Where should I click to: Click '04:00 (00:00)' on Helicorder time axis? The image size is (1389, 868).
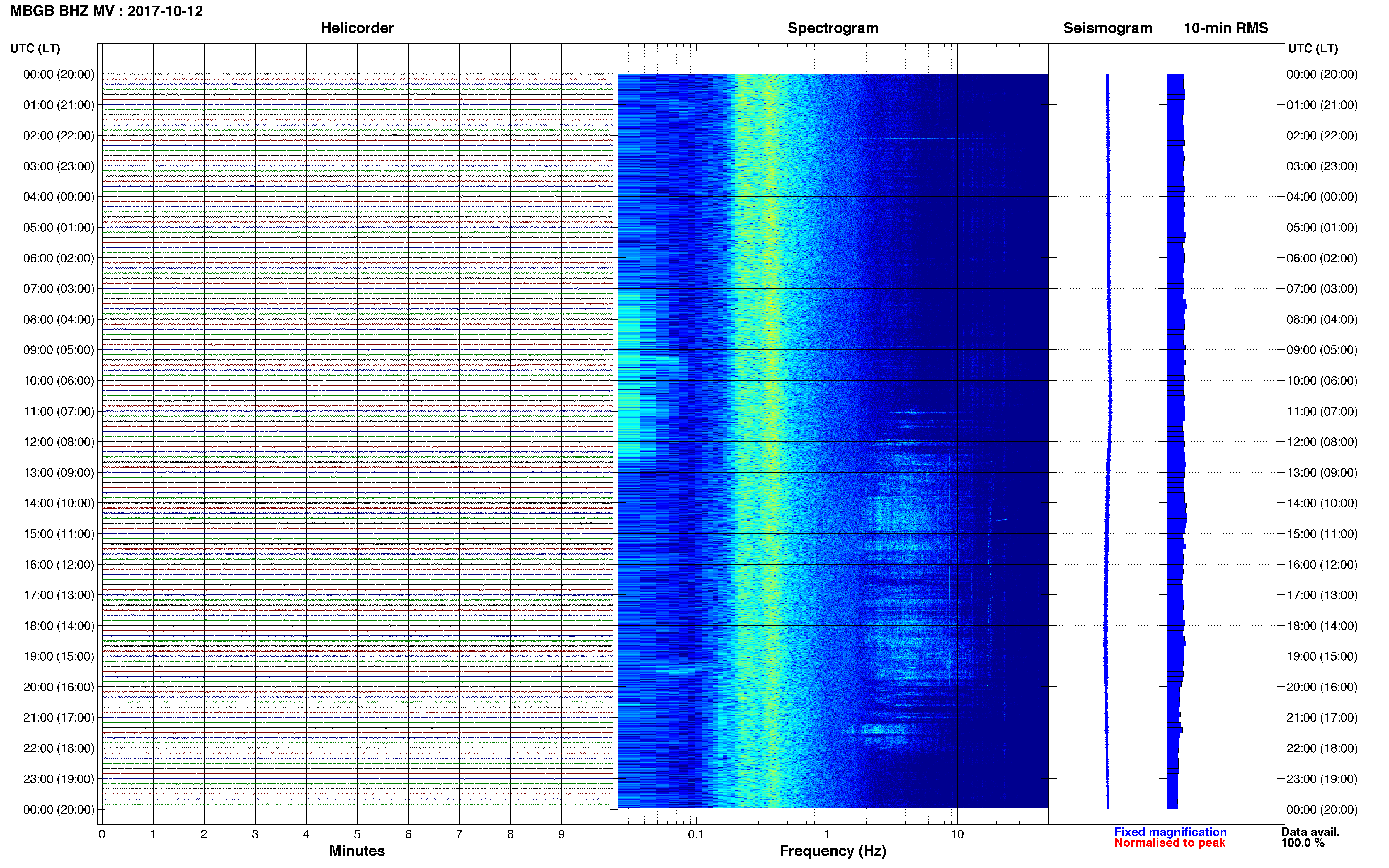coord(59,197)
